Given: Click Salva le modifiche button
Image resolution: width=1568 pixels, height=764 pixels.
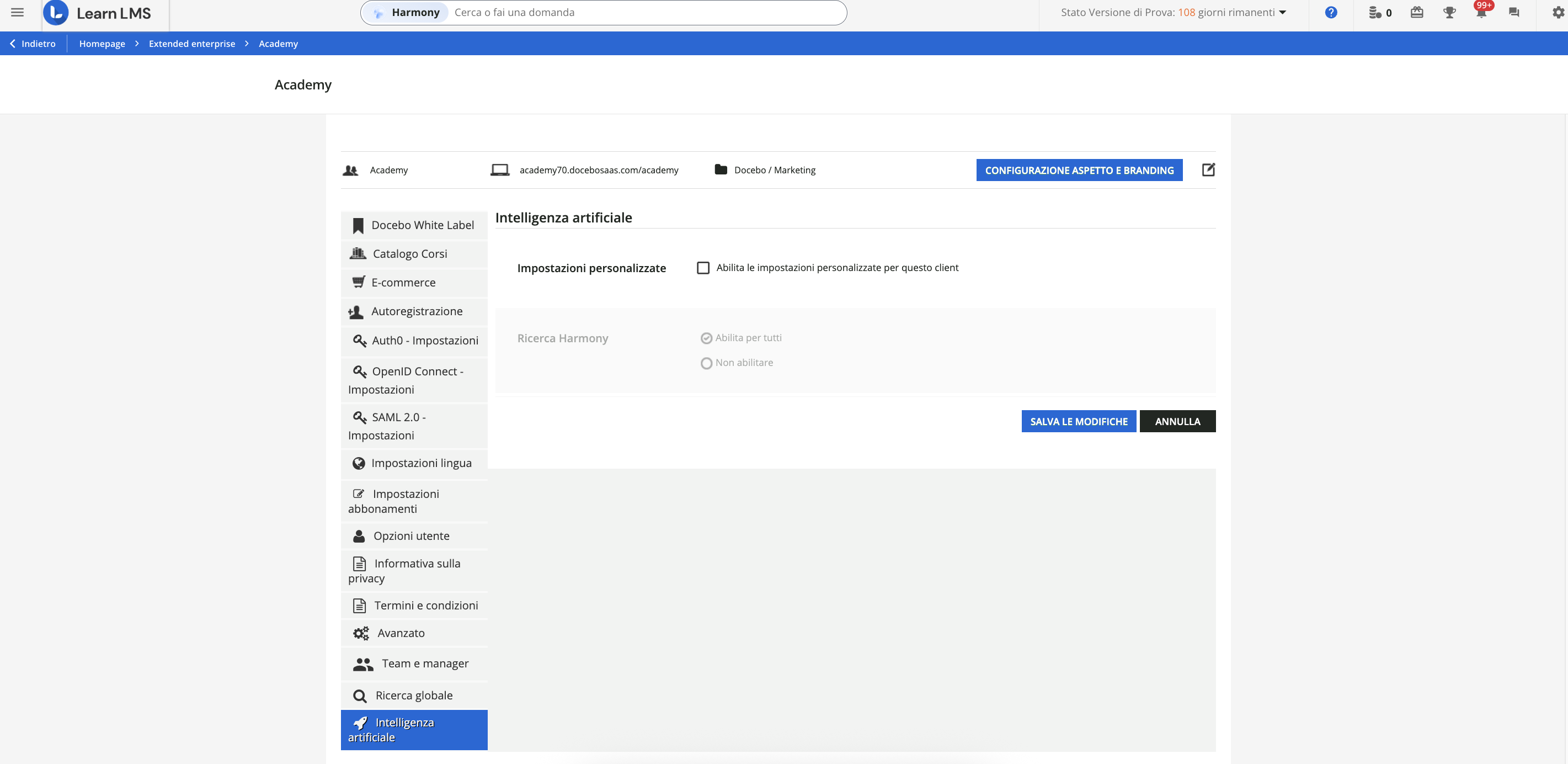Looking at the screenshot, I should 1078,421.
